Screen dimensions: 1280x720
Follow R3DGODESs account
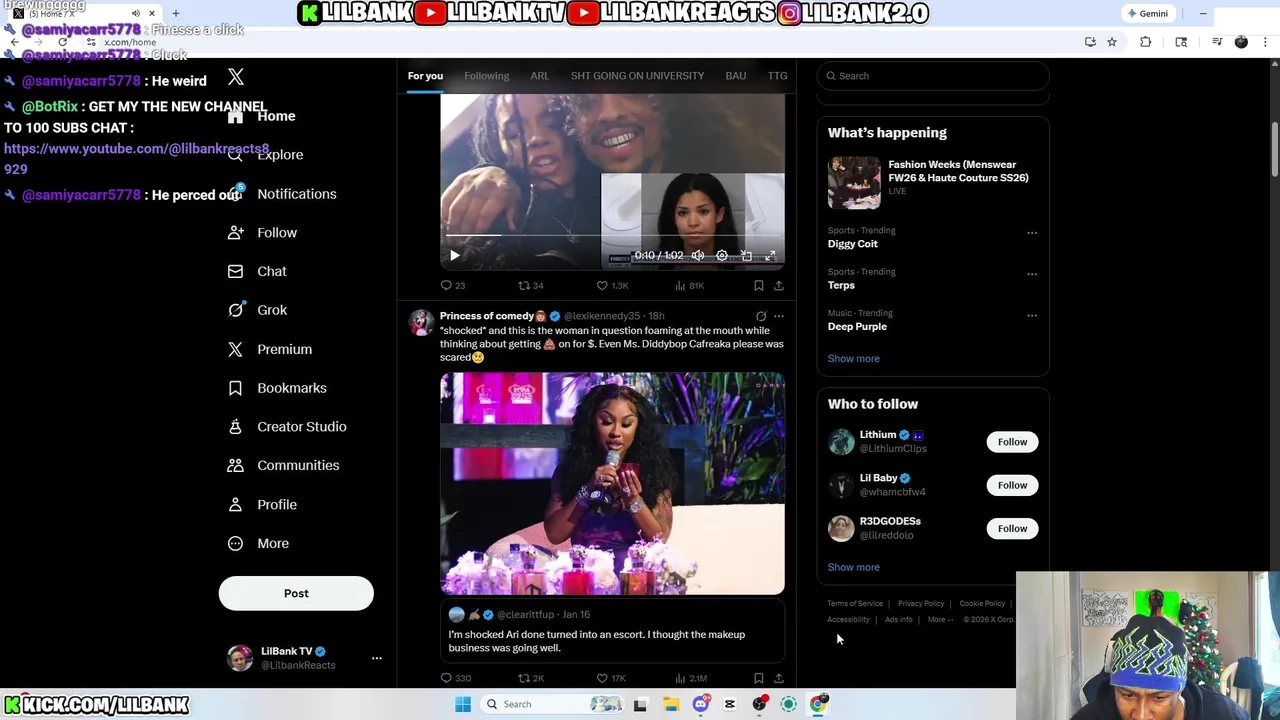[1012, 528]
